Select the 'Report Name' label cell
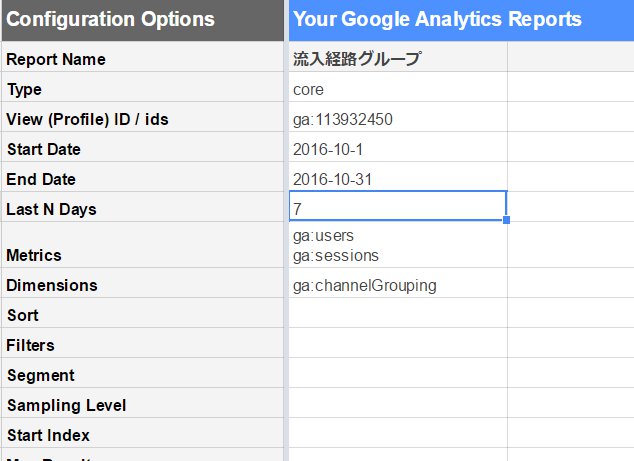This screenshot has height=461, width=634. point(143,57)
